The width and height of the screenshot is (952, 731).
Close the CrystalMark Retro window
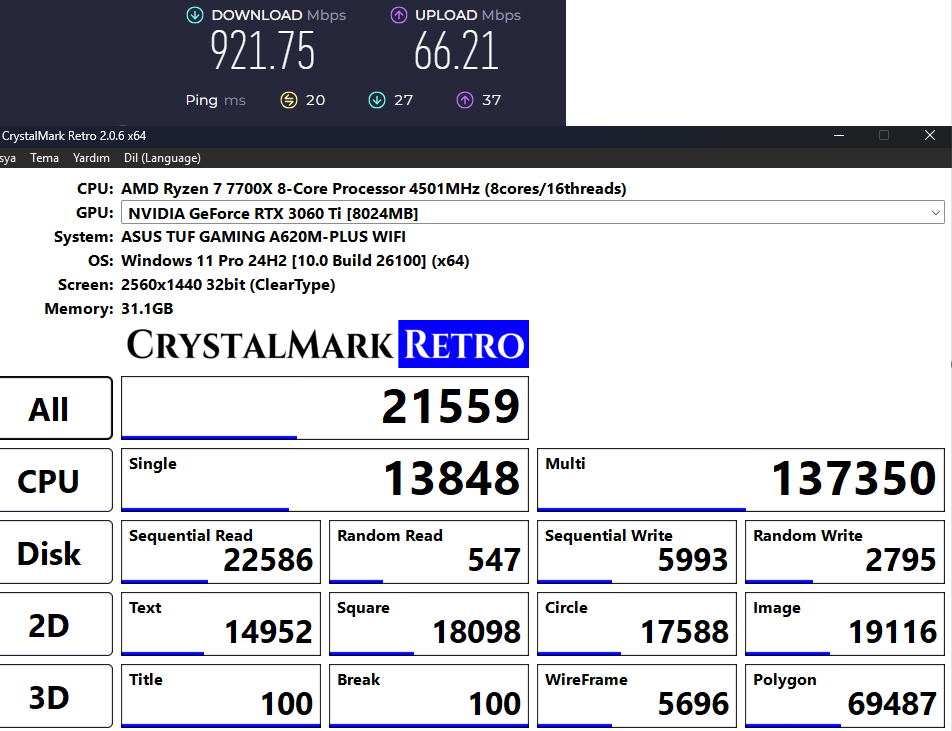coord(930,135)
